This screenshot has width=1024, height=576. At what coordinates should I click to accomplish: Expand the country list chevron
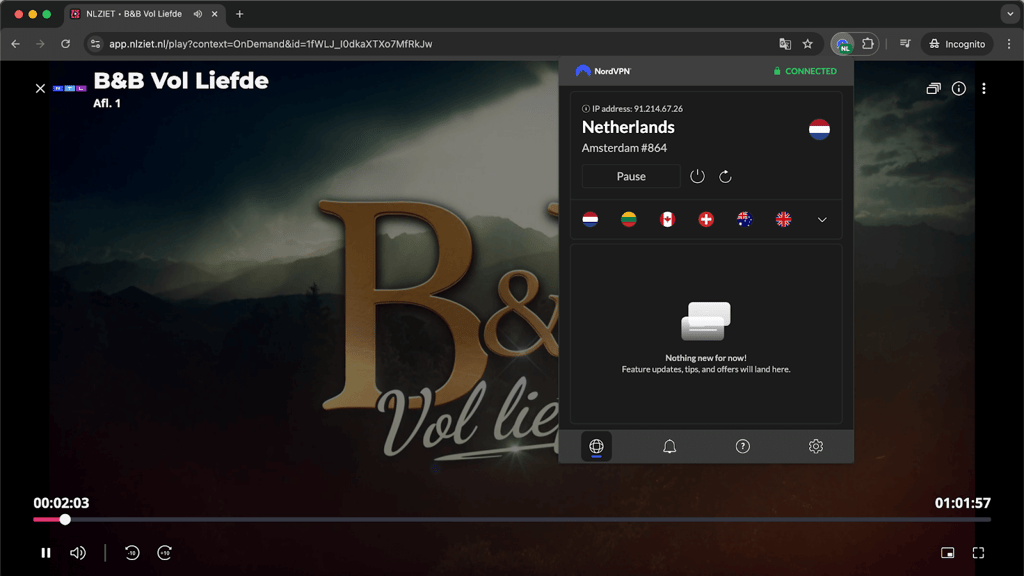pyautogui.click(x=822, y=220)
